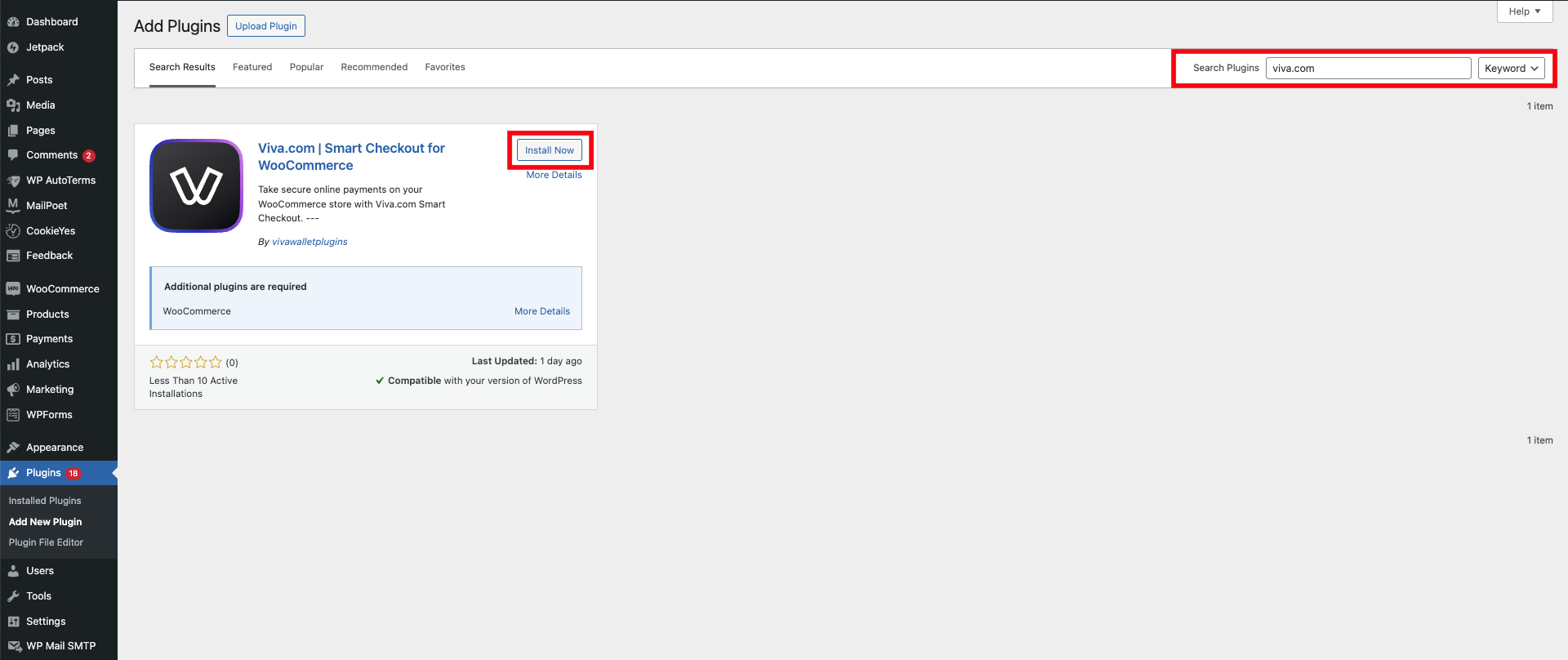Click the Posts pushpin icon
This screenshot has height=660, width=1568.
point(13,80)
